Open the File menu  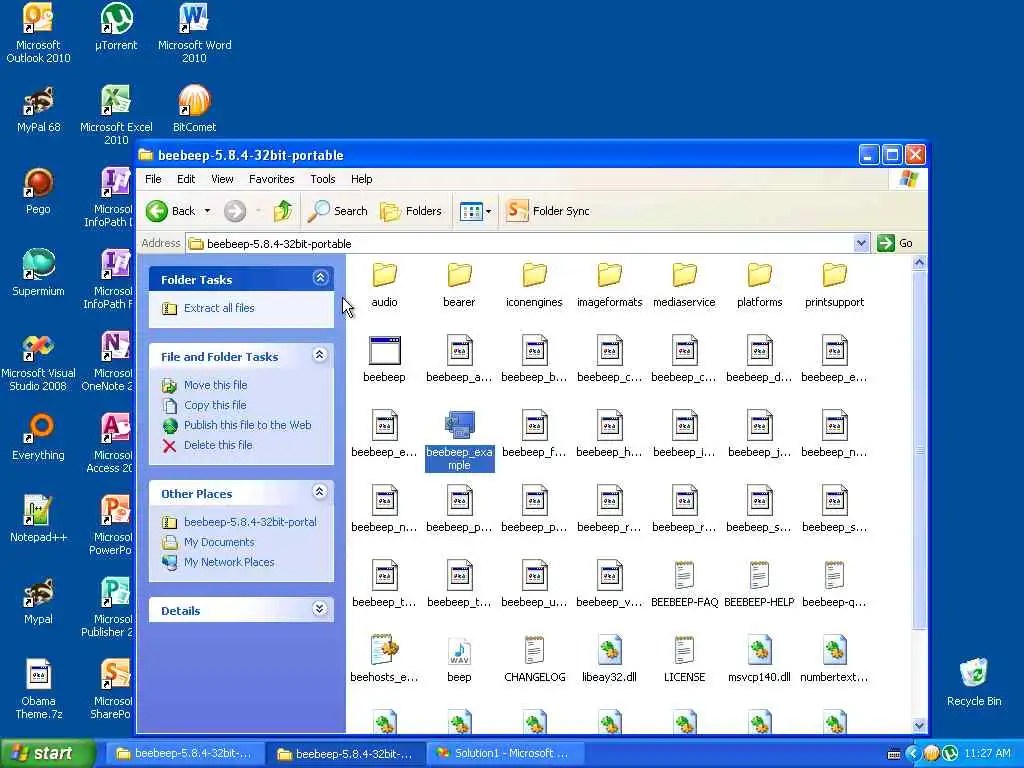(x=153, y=179)
